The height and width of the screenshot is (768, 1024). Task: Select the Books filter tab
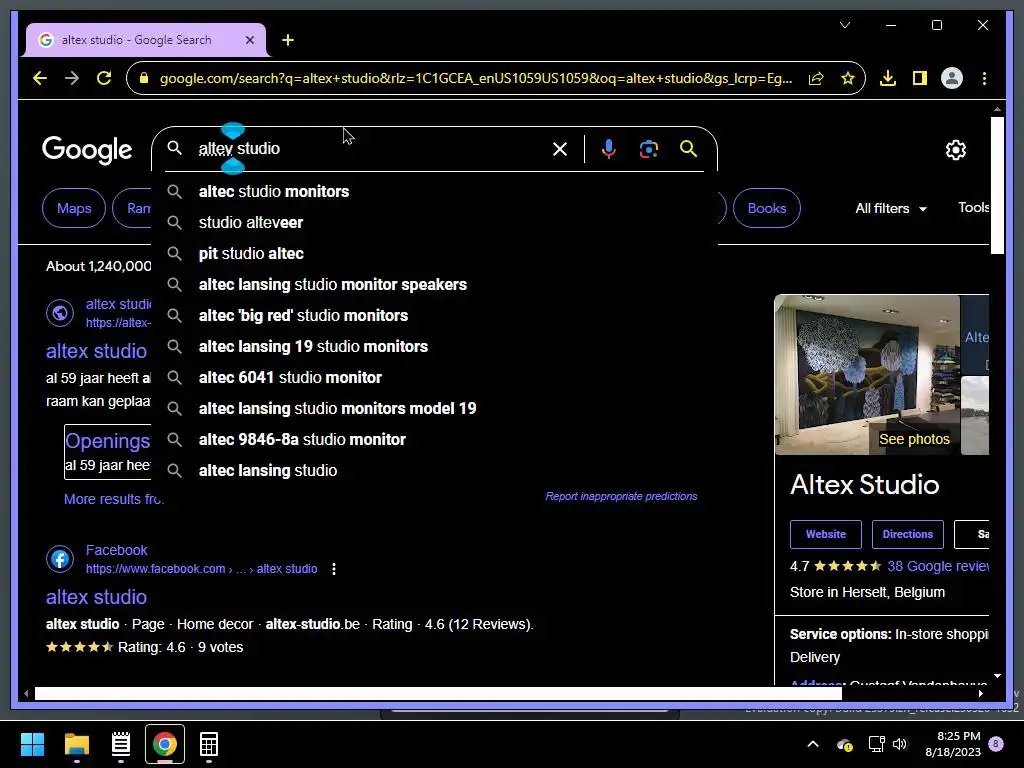767,208
